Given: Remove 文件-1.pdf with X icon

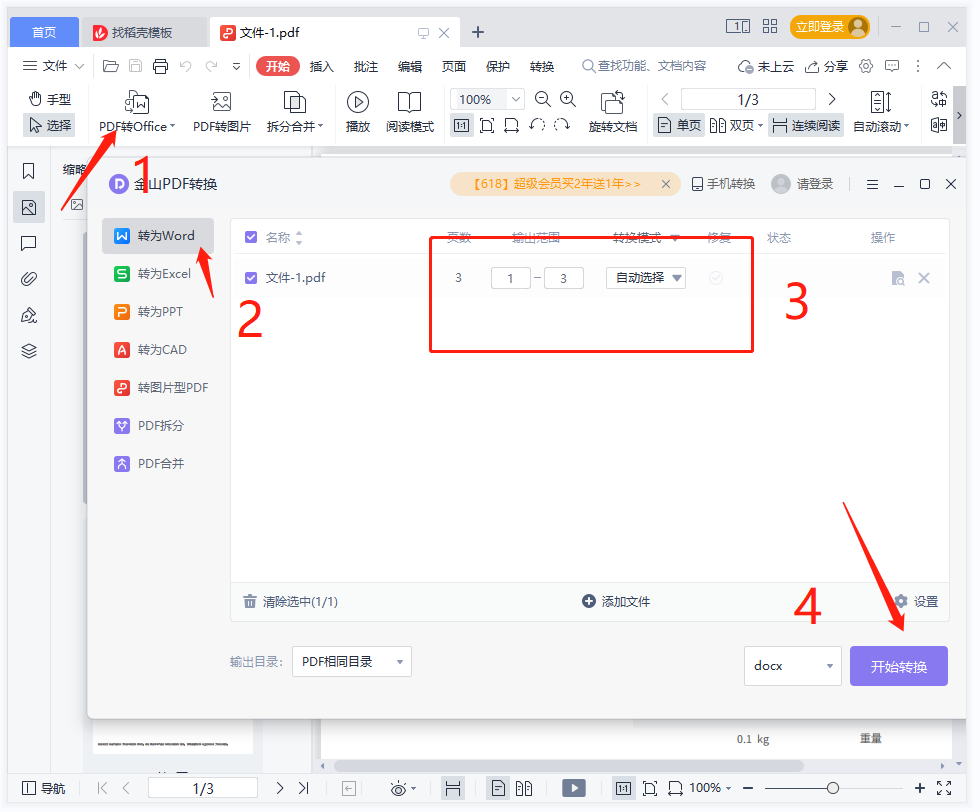Looking at the screenshot, I should pyautogui.click(x=924, y=278).
